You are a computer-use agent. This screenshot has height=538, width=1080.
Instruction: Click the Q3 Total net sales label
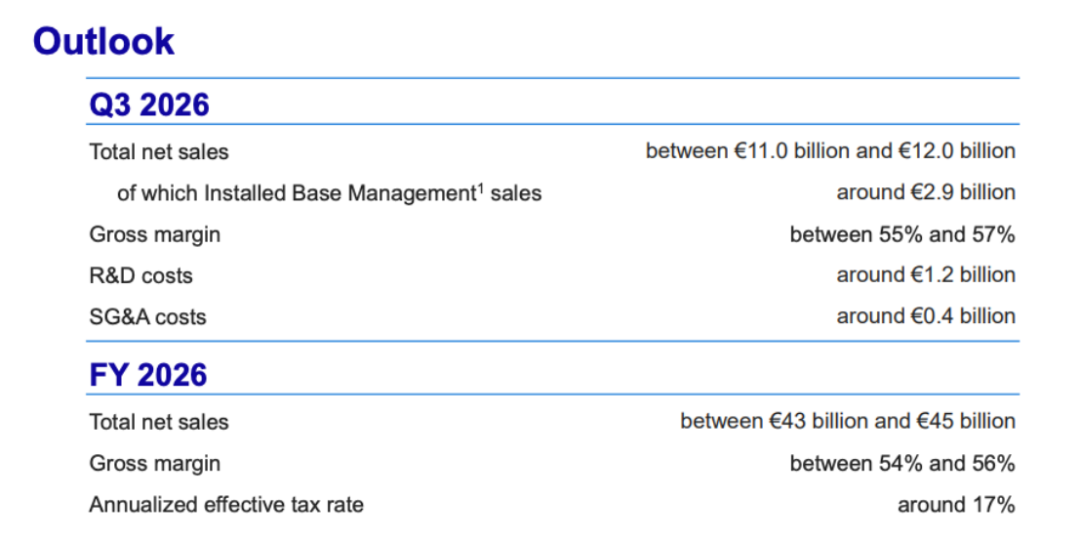(x=159, y=152)
